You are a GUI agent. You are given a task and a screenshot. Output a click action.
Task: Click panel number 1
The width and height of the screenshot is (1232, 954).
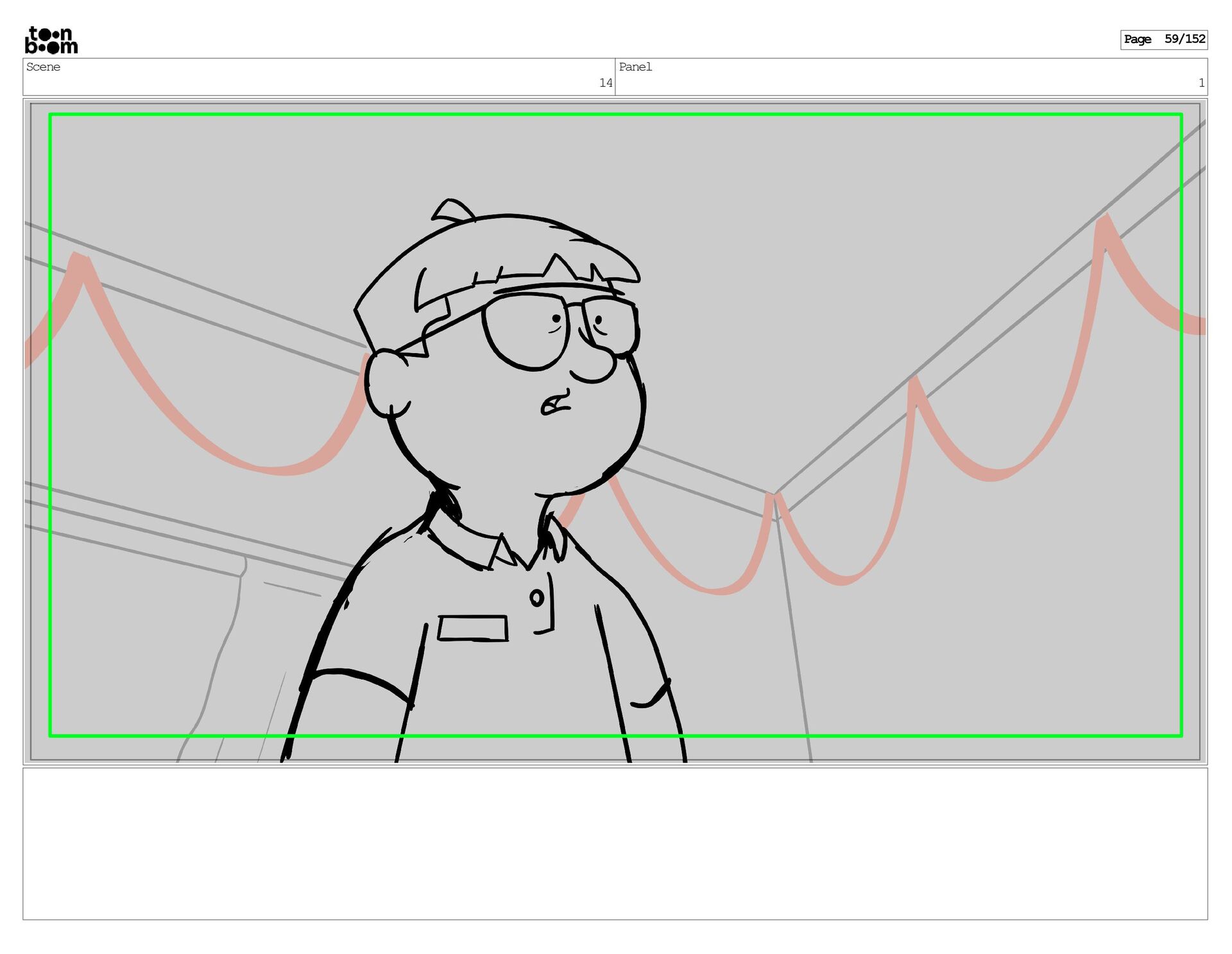tap(1201, 83)
